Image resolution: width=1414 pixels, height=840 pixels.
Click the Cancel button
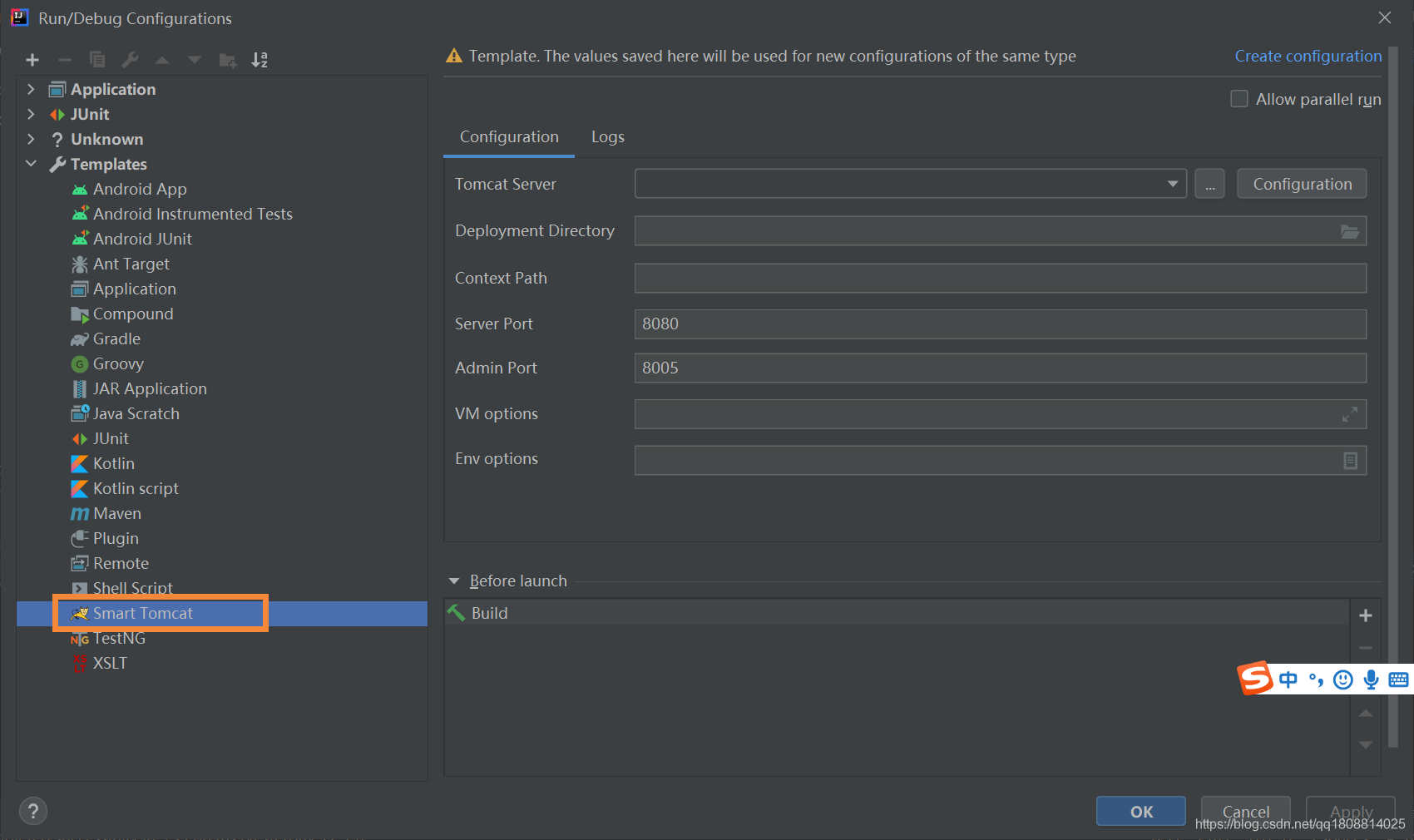pyautogui.click(x=1246, y=811)
